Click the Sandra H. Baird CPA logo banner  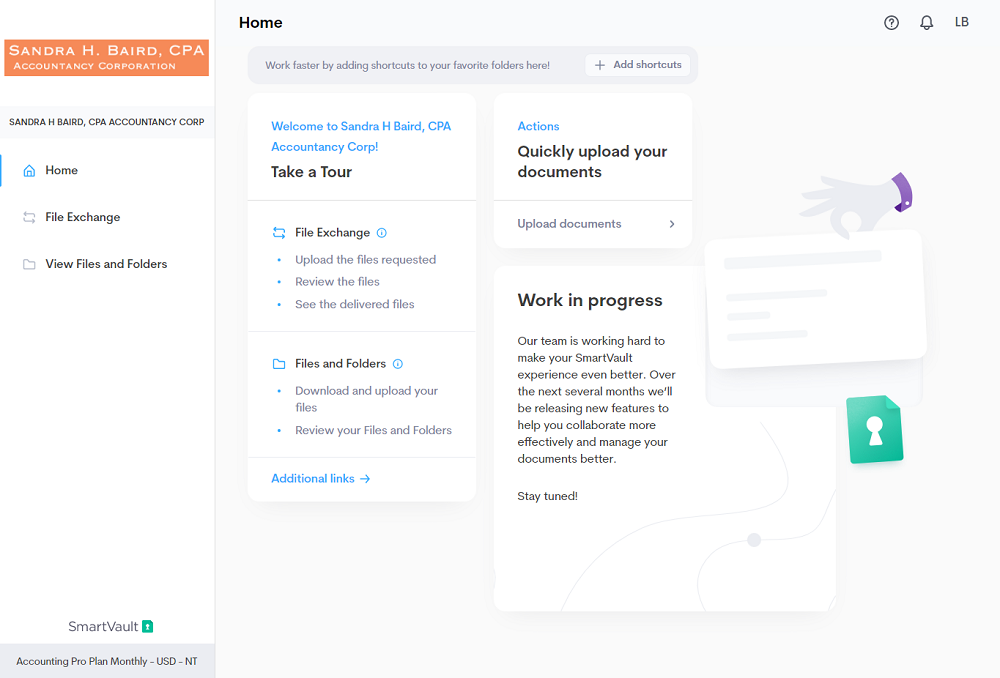pyautogui.click(x=107, y=57)
